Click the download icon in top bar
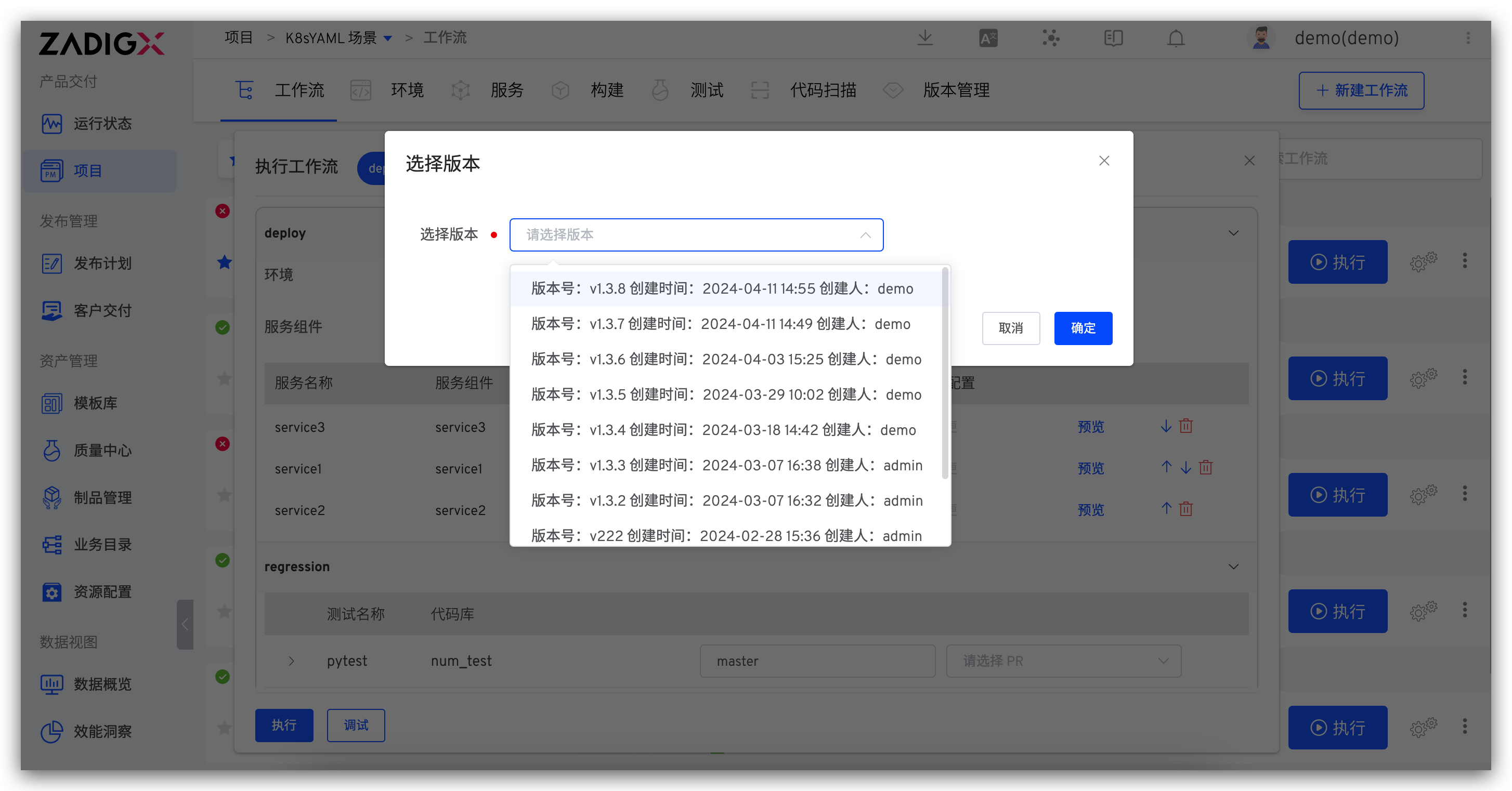Screen dimensions: 1512x791 point(925,38)
